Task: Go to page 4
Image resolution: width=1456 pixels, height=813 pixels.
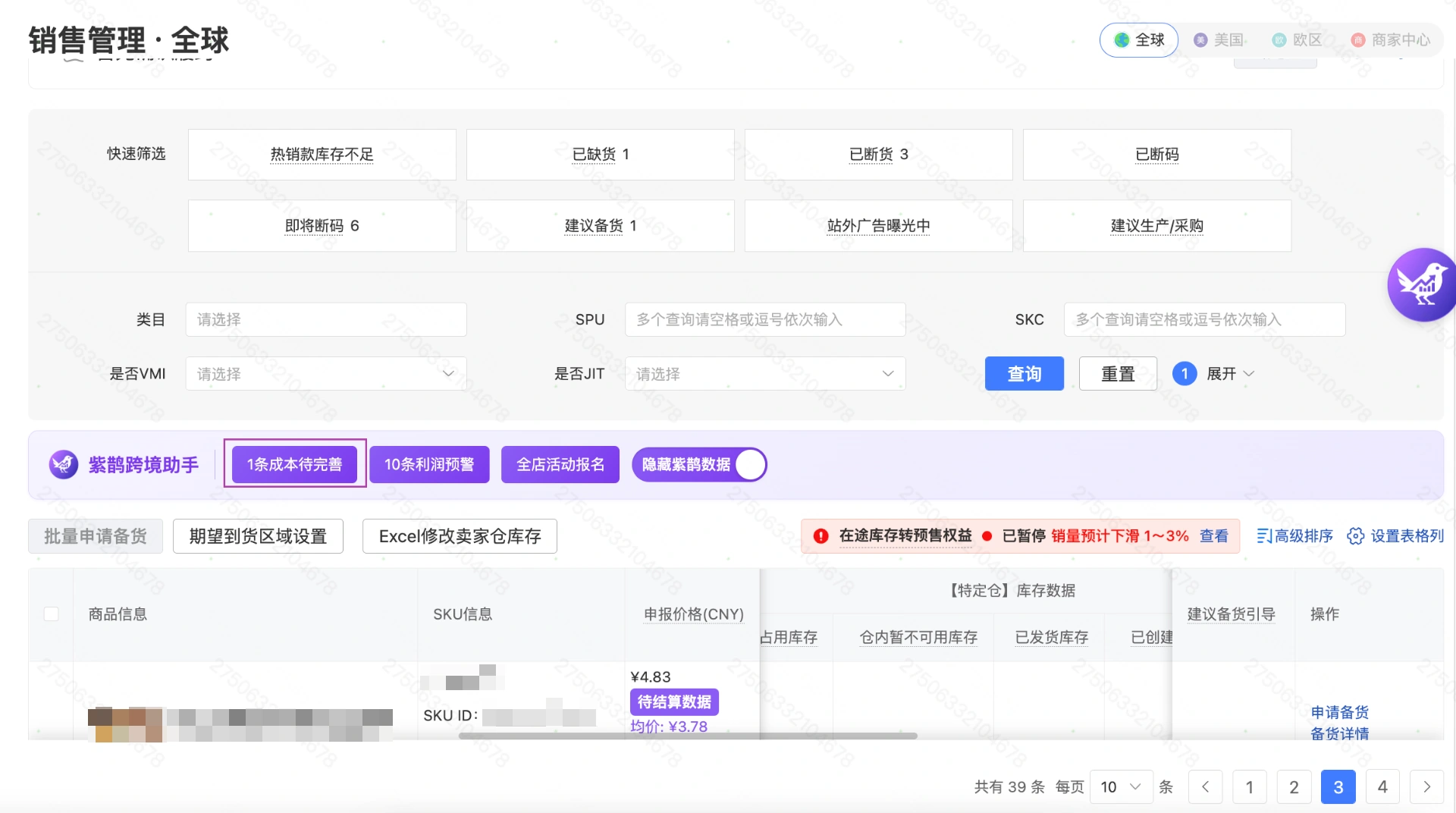Action: point(1382,787)
